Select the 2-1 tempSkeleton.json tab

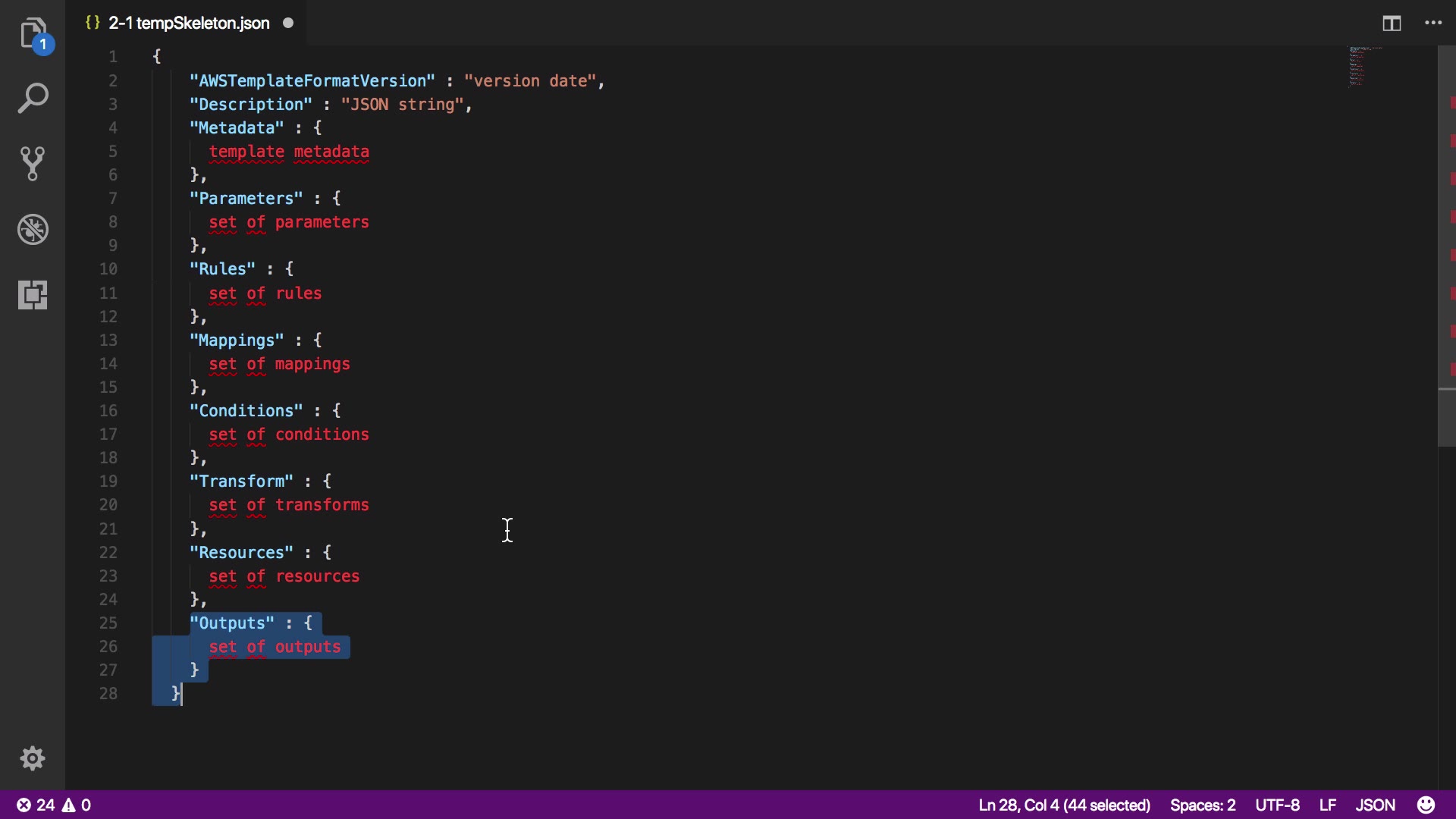point(188,24)
